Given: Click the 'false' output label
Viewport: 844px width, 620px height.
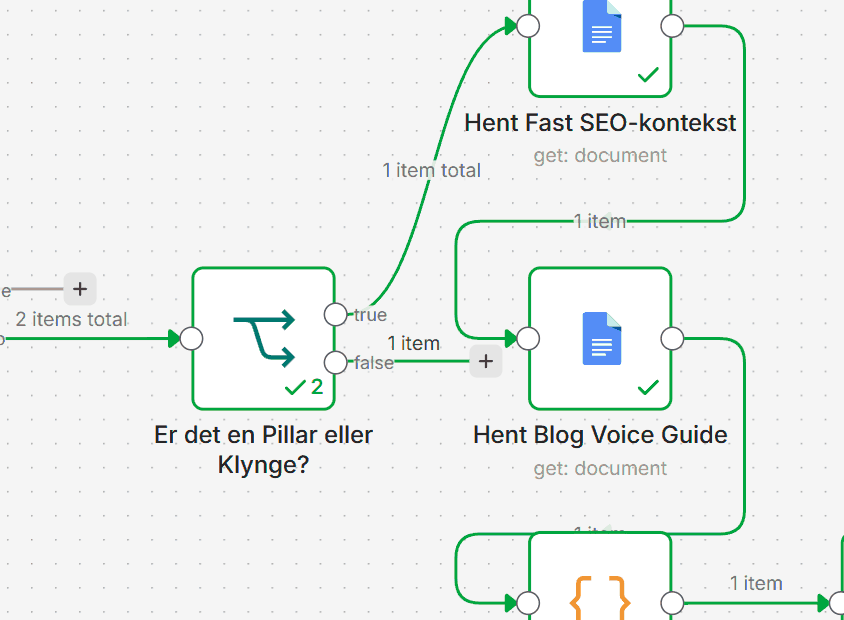Looking at the screenshot, I should tap(374, 363).
